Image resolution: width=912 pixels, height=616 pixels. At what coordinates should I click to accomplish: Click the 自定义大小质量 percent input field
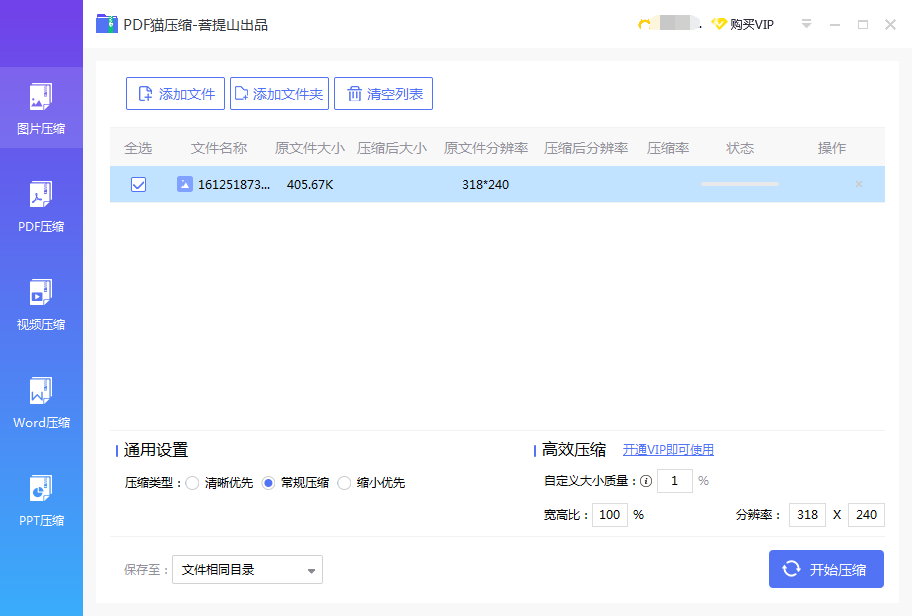coord(675,481)
